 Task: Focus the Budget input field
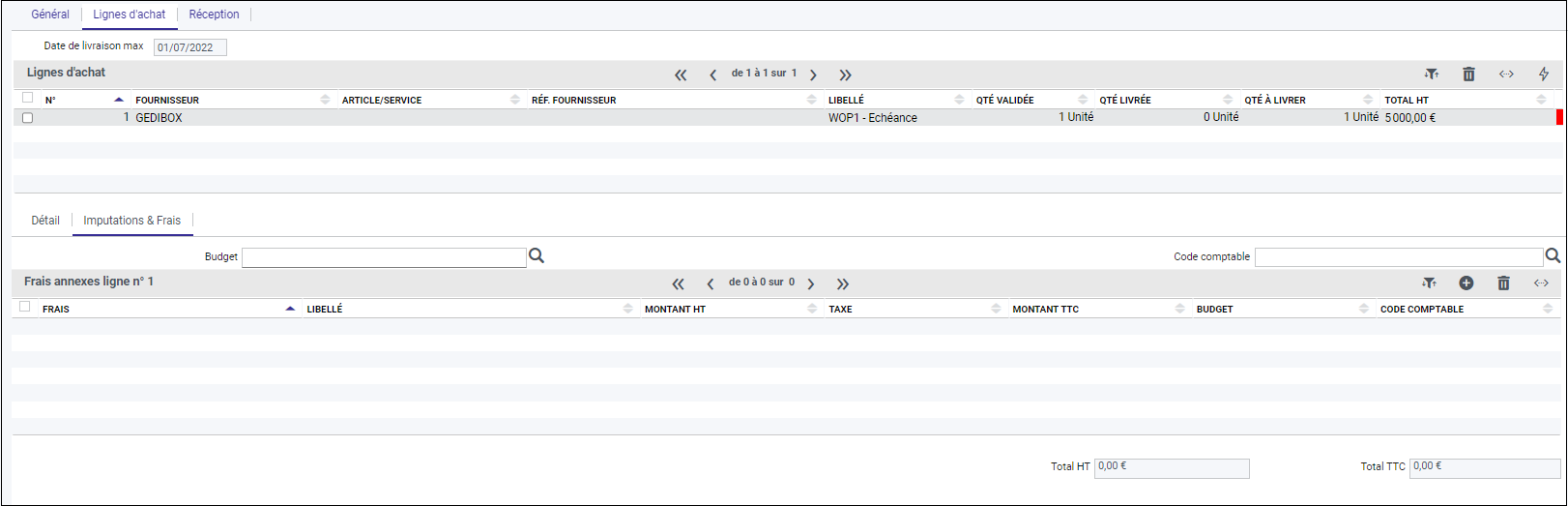tap(384, 257)
